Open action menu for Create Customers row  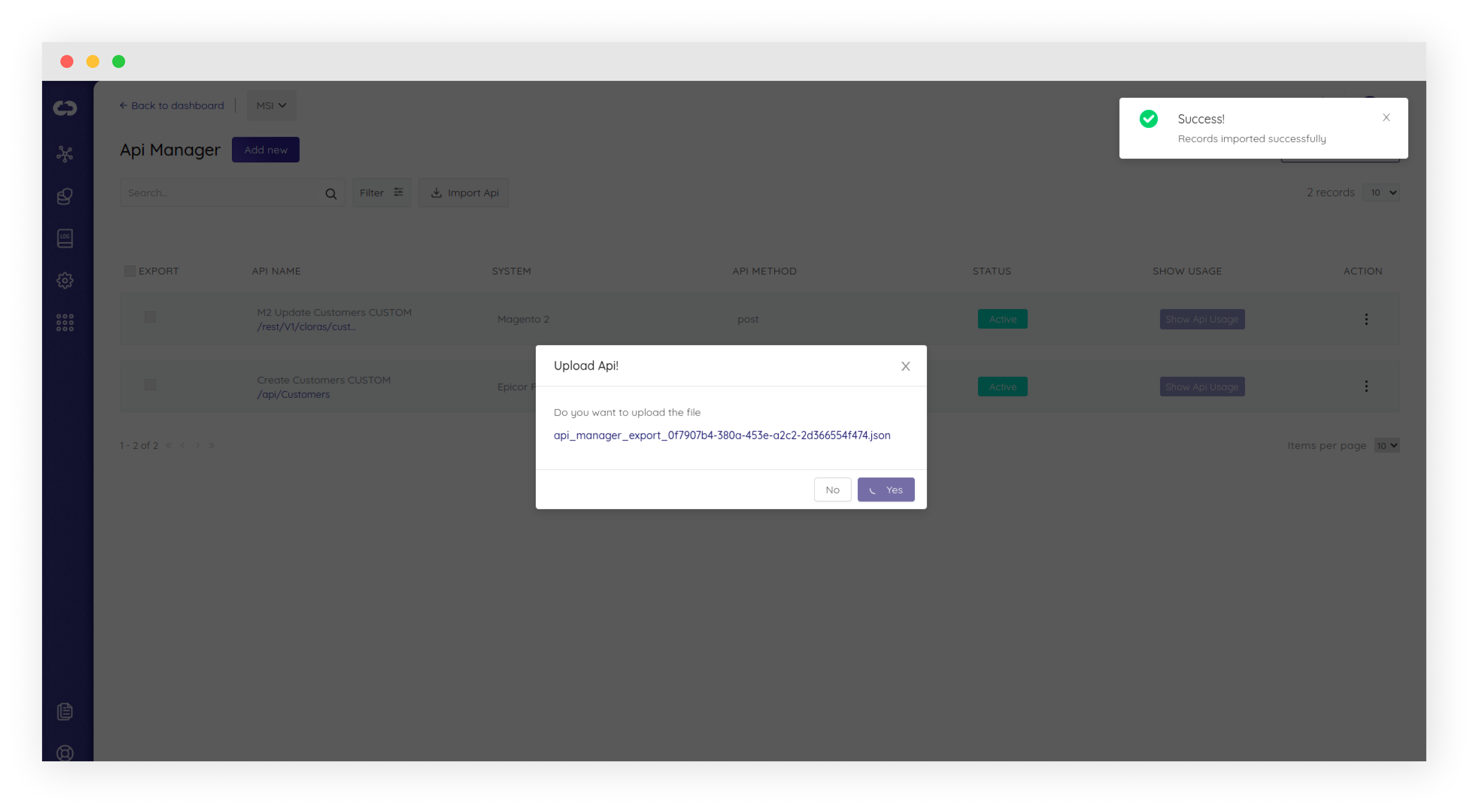1366,386
